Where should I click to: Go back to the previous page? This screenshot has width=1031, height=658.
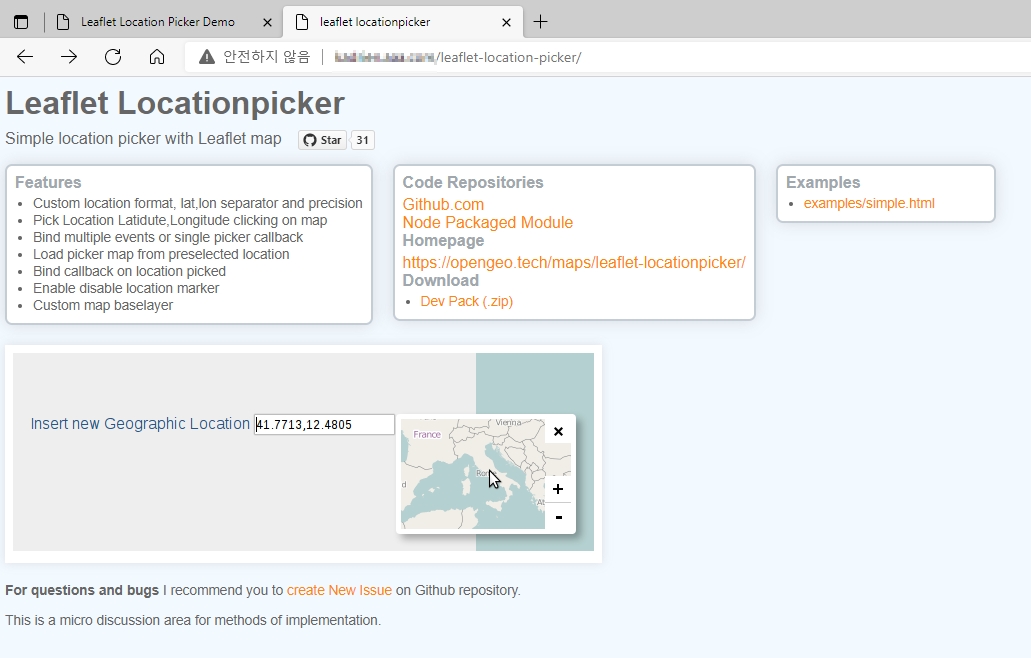click(x=25, y=57)
